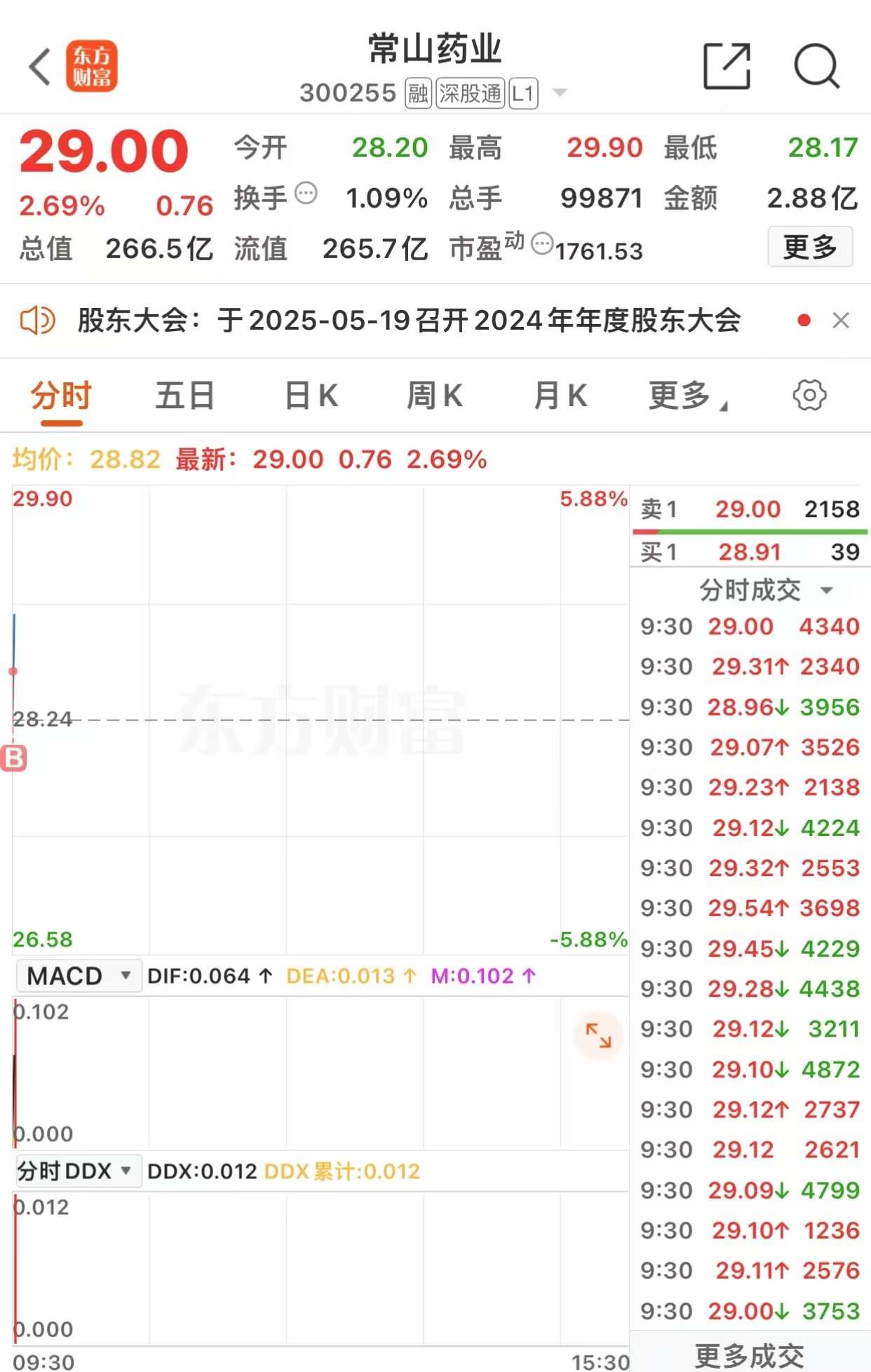This screenshot has width=871, height=1372.
Task: Switch to the 五日 tab
Action: pyautogui.click(x=185, y=396)
